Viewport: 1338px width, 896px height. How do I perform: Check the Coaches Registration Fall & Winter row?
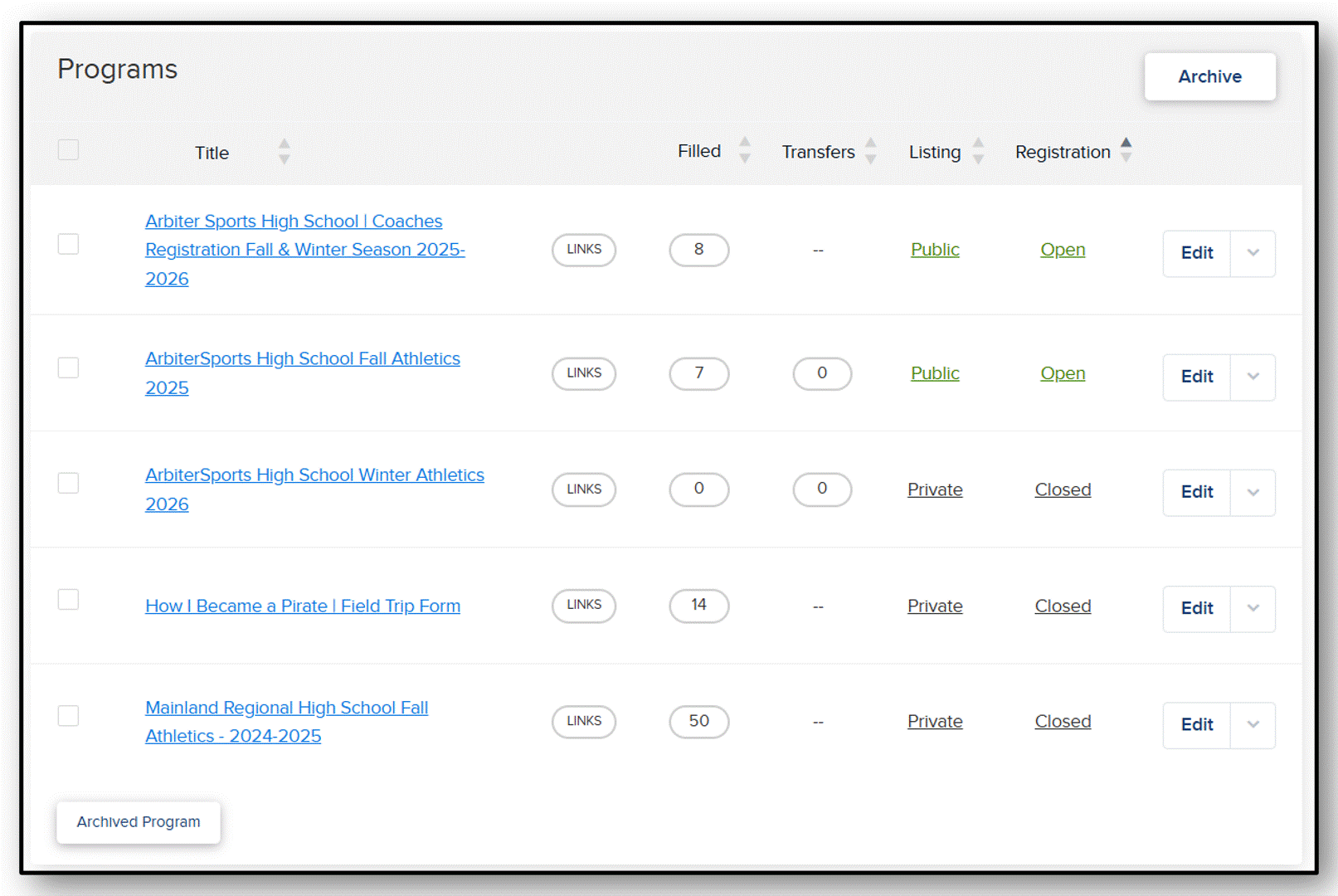(x=68, y=244)
